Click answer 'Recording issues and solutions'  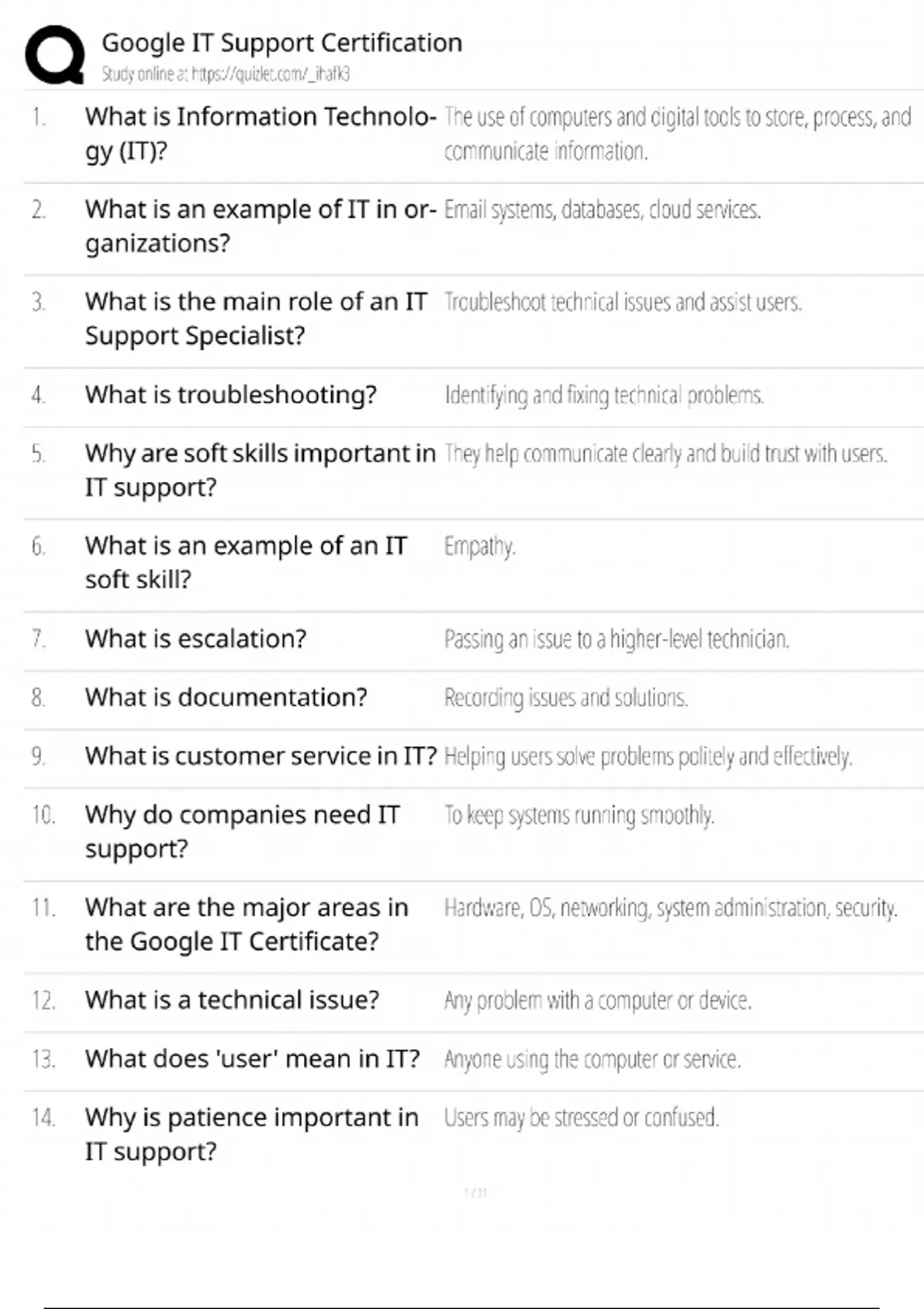[566, 698]
